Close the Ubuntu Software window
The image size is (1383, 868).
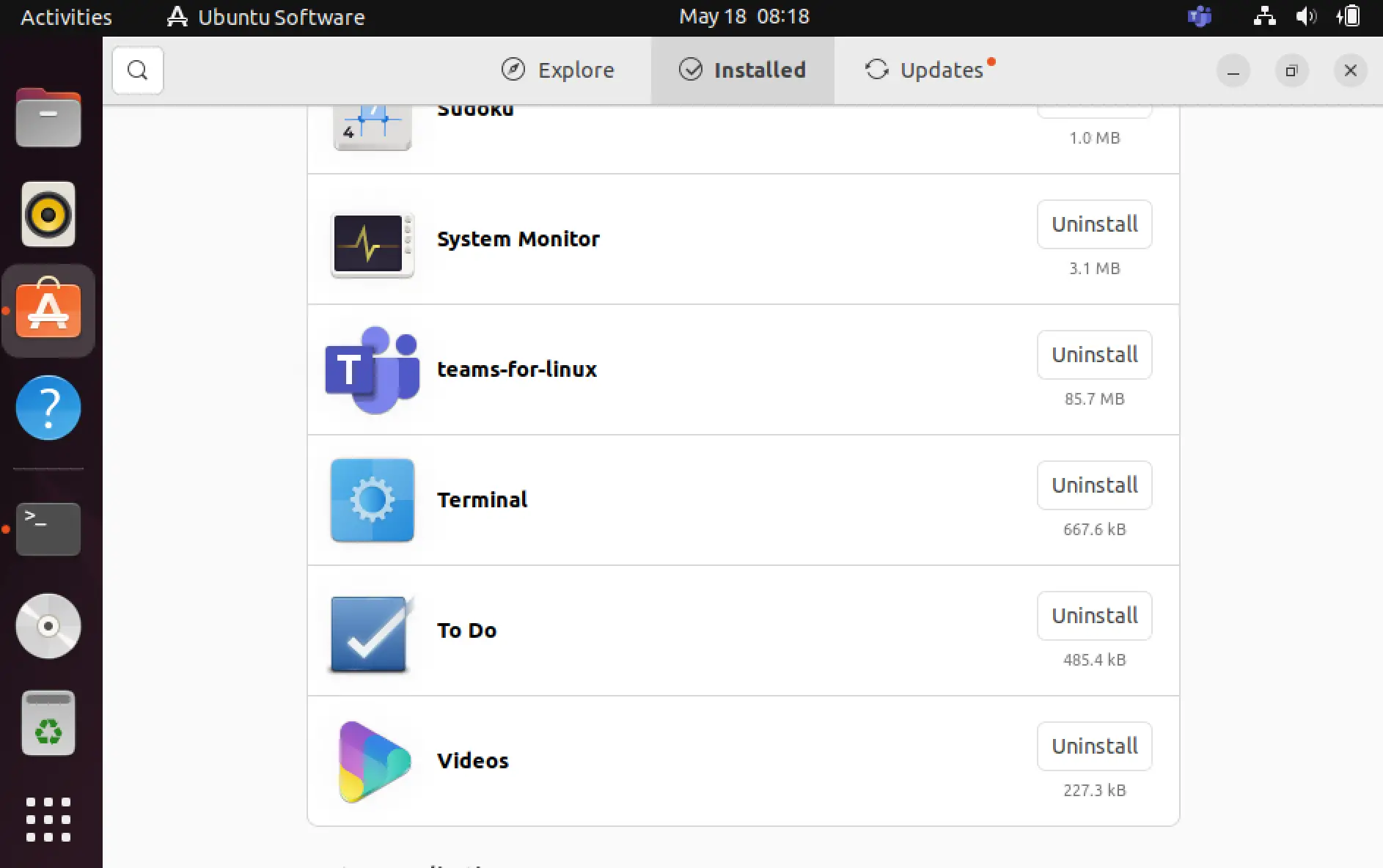point(1350,71)
